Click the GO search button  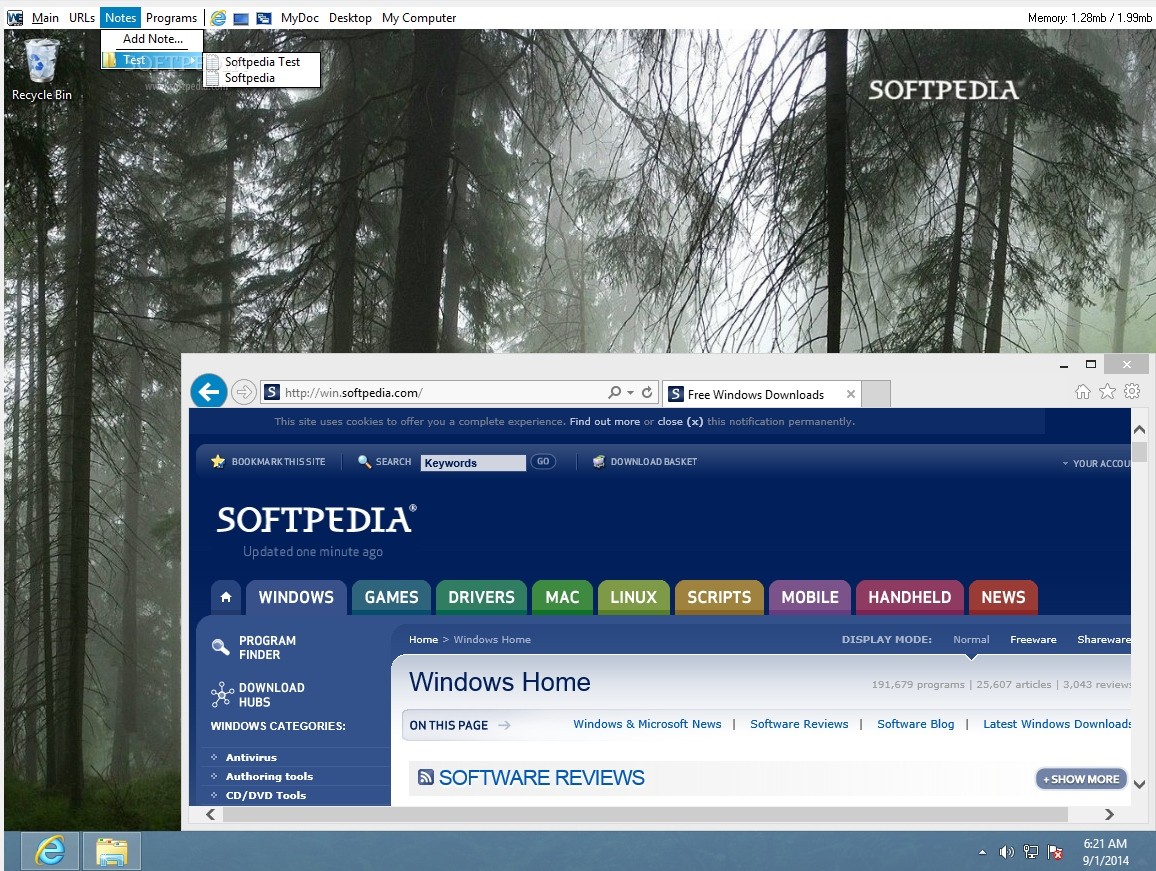click(x=543, y=462)
